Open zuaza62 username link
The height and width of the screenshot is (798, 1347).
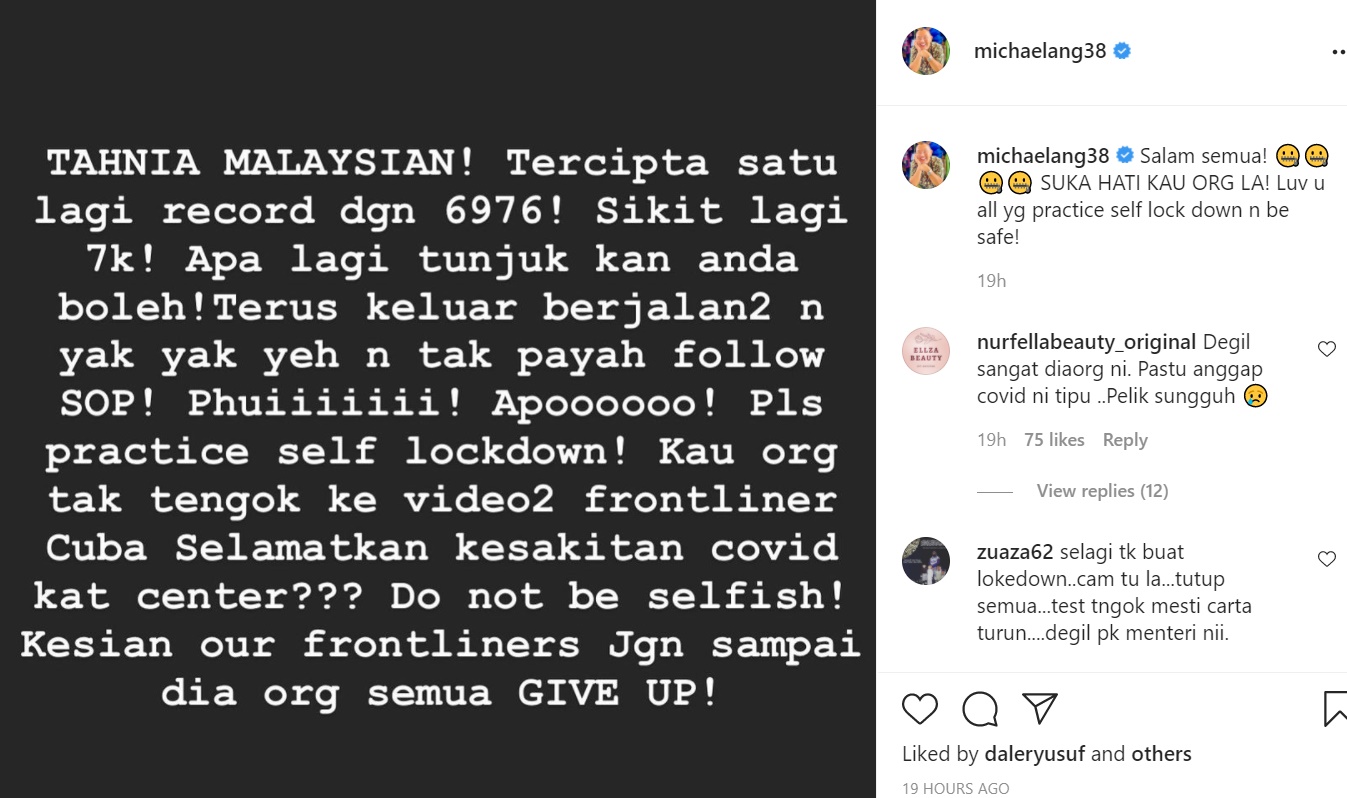(x=1015, y=551)
